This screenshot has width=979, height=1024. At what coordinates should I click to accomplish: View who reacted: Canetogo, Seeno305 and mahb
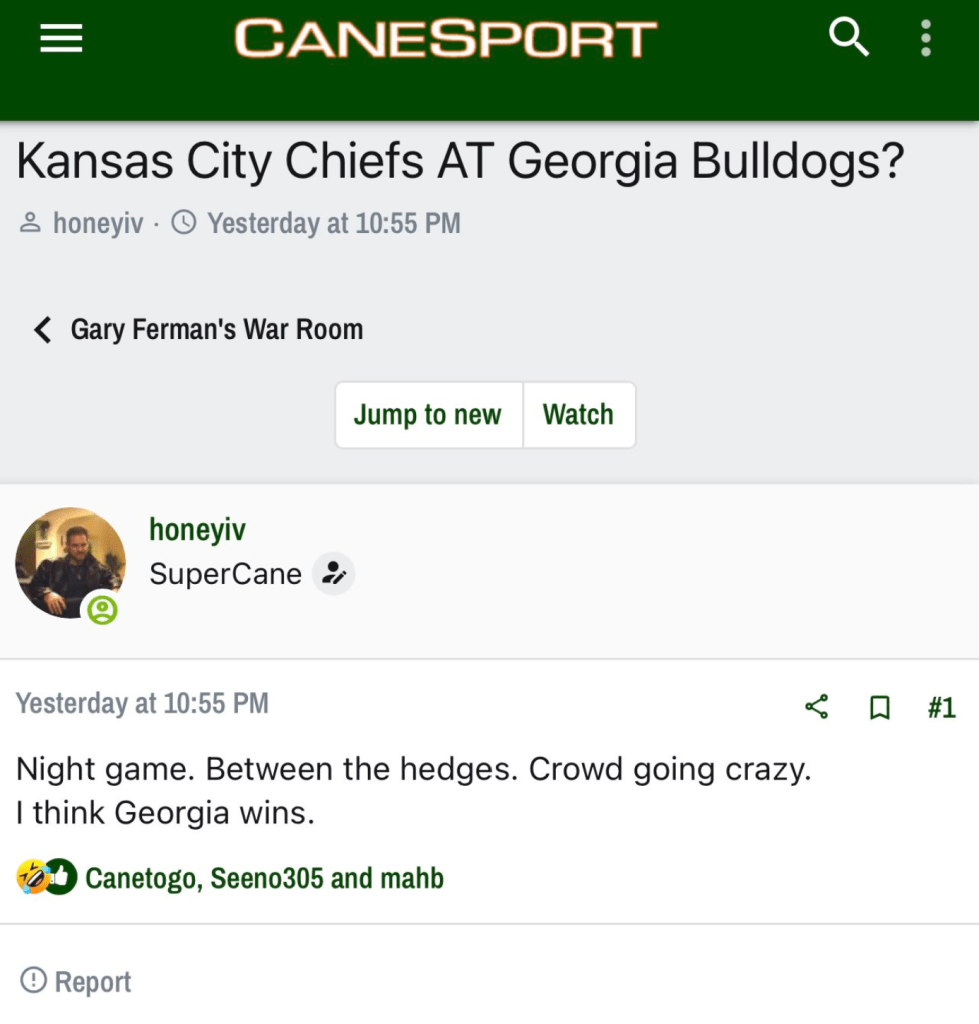coord(264,878)
